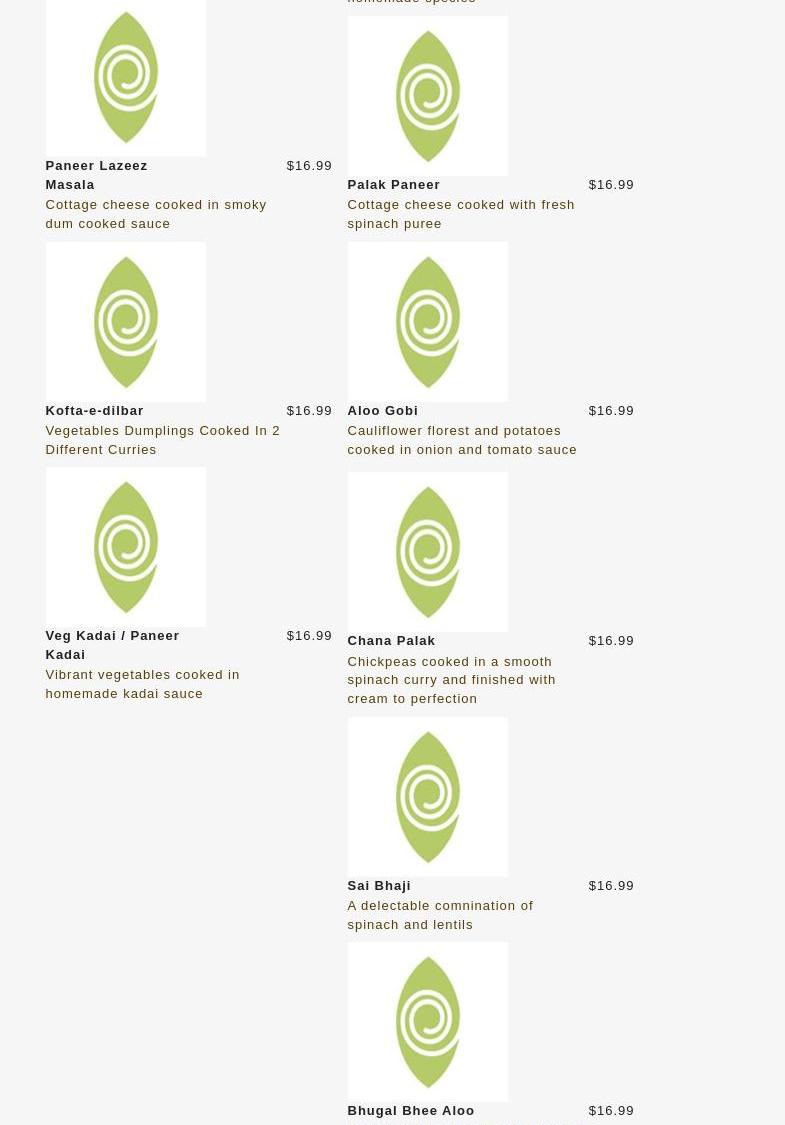
Task: Open the Kofta-e-dilbar item image
Action: click(x=125, y=321)
